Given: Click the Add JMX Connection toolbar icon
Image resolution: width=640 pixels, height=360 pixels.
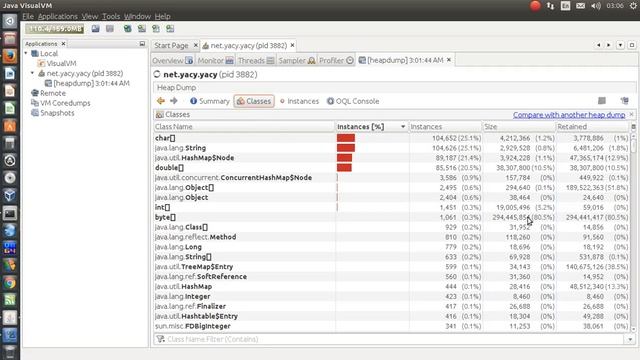Looking at the screenshot, I should click(x=142, y=29).
